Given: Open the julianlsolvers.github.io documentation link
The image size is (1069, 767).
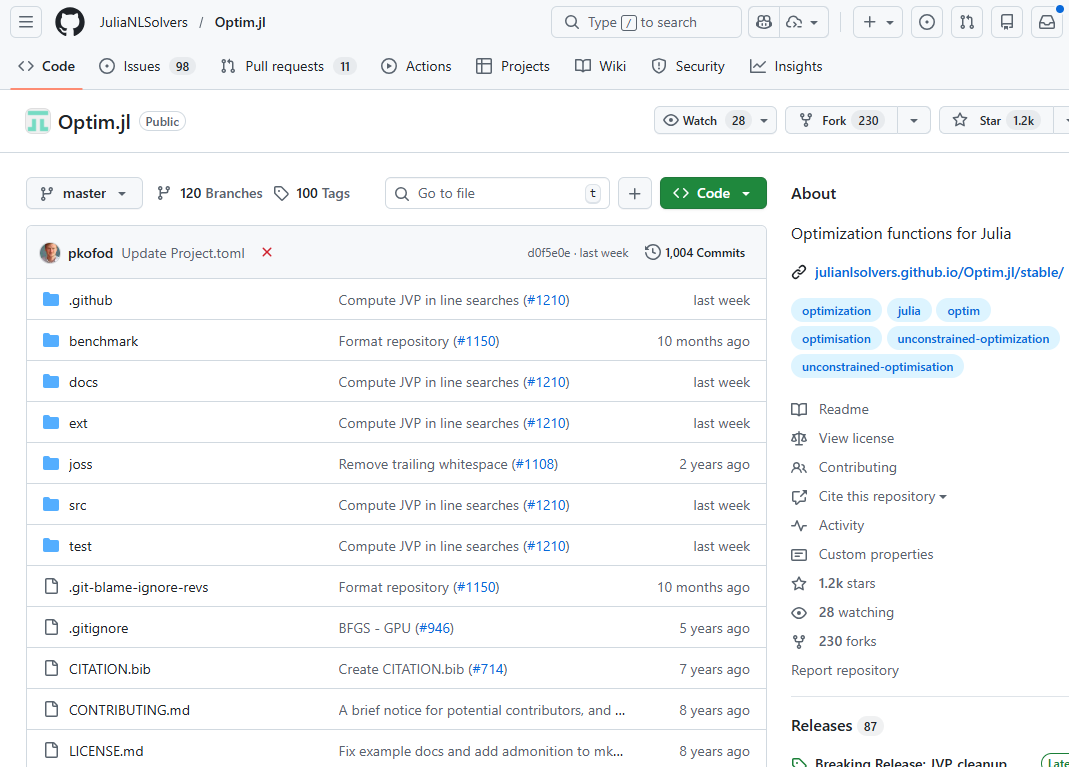Looking at the screenshot, I should [938, 272].
